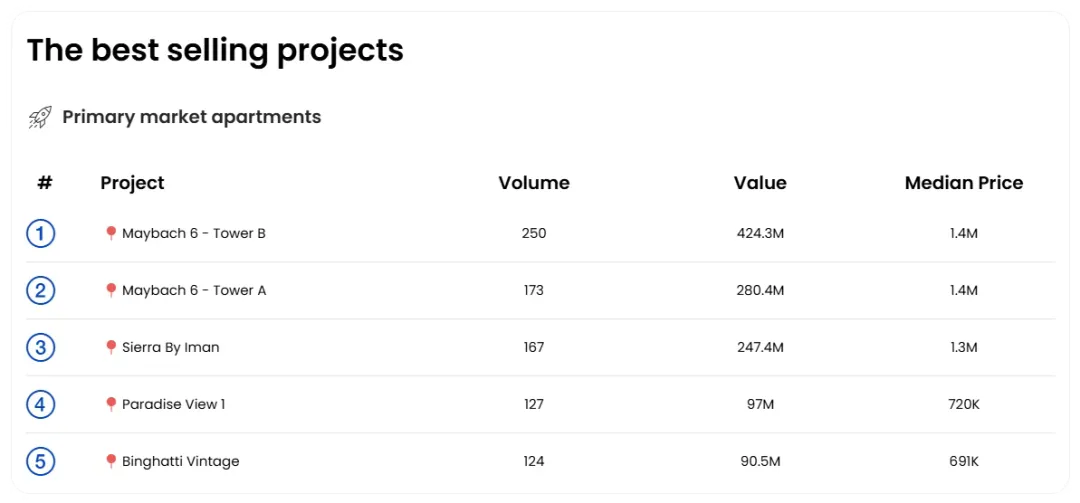
Task: Click the location pin beside Sierra By Iman
Action: click(111, 347)
